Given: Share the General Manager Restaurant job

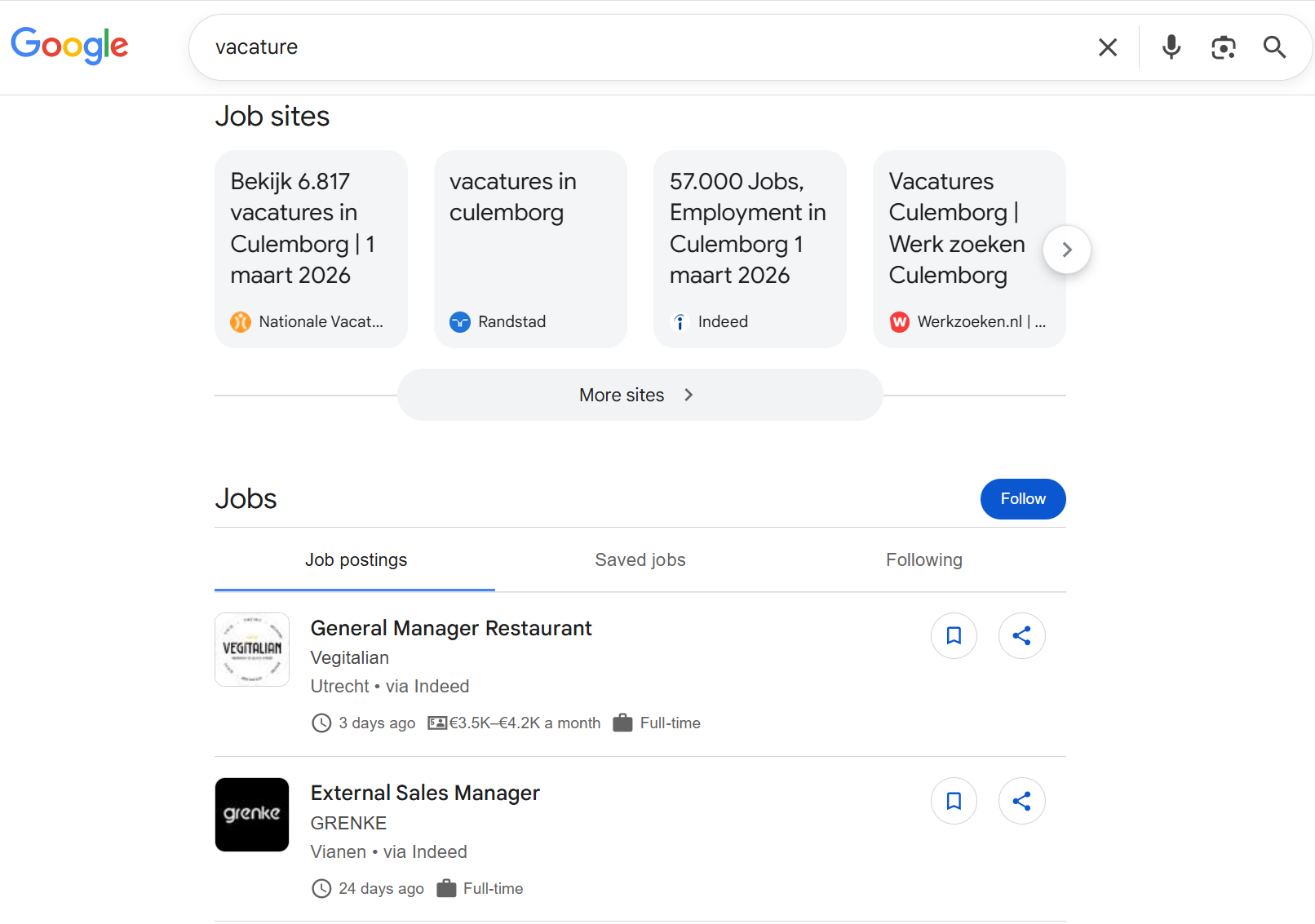Looking at the screenshot, I should [1021, 635].
